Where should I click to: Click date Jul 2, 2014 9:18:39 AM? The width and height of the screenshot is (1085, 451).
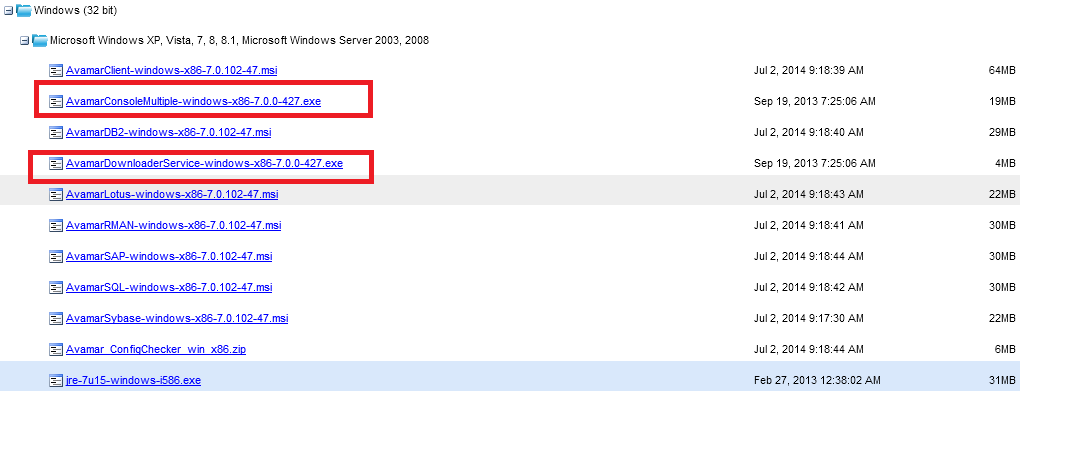[x=809, y=71]
